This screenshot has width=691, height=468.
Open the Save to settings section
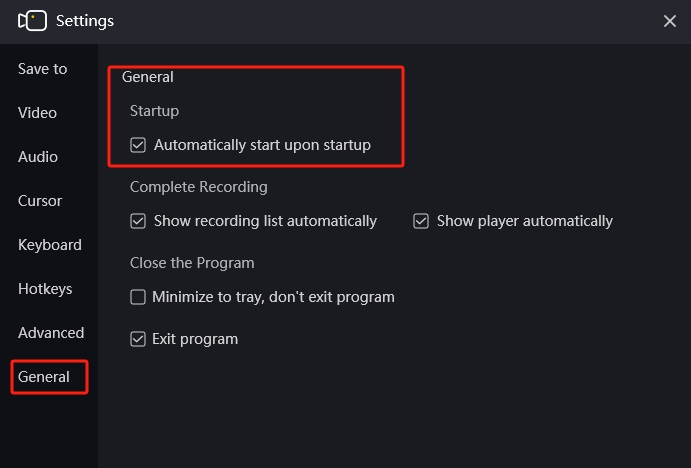pos(42,69)
